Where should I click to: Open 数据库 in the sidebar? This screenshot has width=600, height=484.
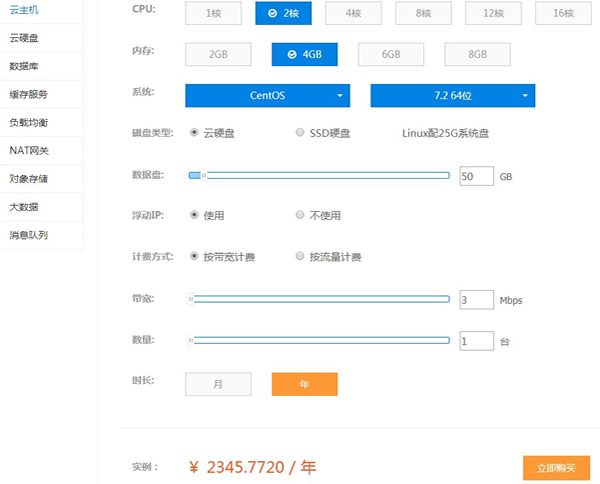[24, 66]
